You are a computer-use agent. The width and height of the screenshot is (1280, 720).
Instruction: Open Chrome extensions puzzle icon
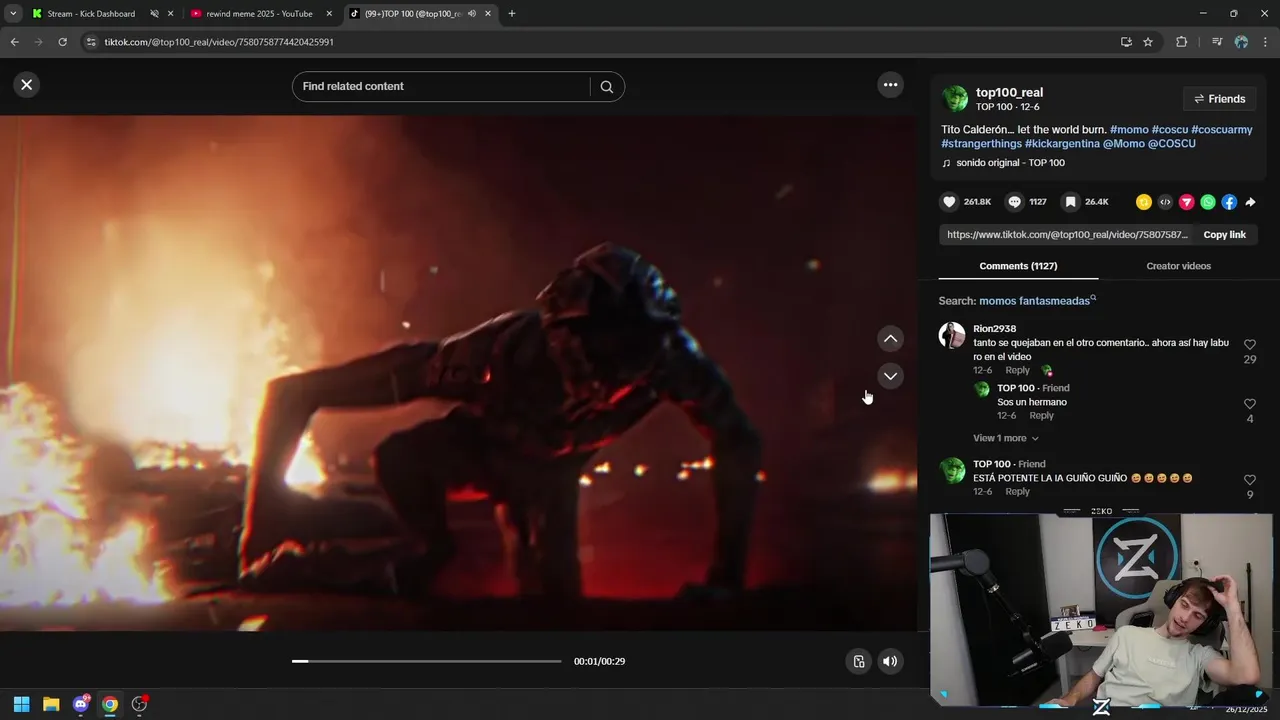click(1181, 42)
